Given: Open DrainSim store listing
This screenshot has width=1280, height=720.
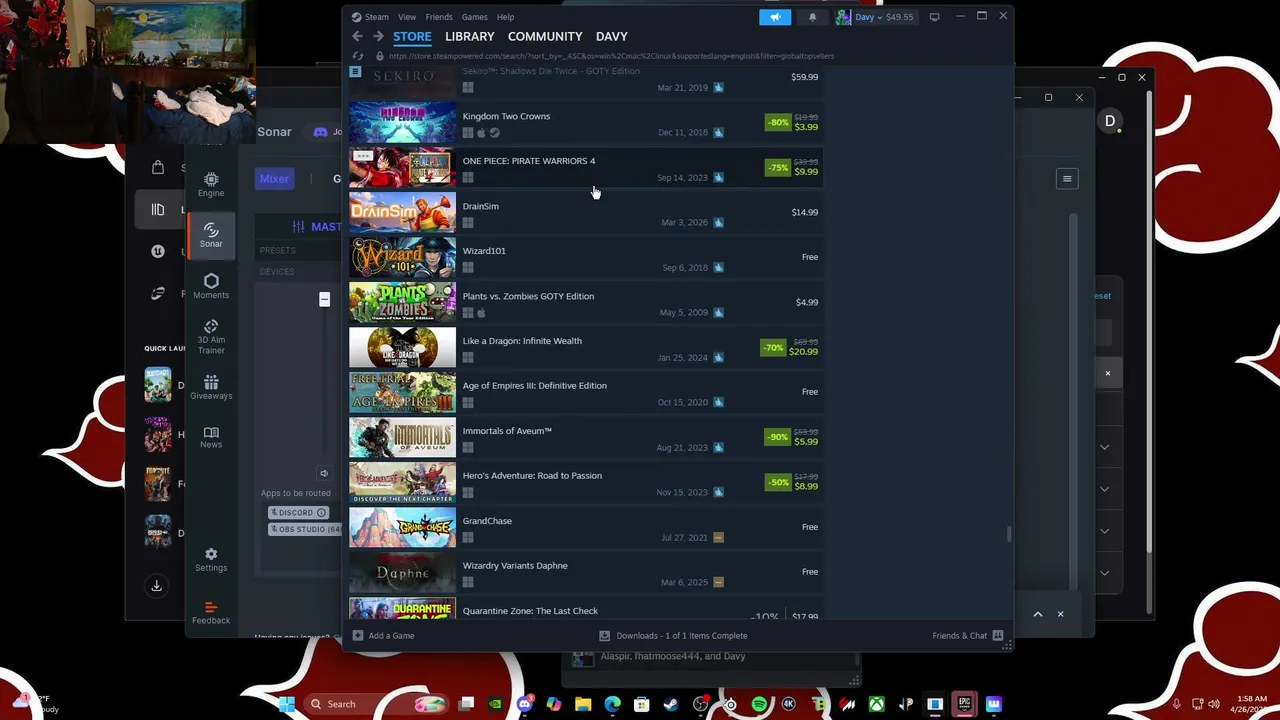Looking at the screenshot, I should click(x=585, y=213).
